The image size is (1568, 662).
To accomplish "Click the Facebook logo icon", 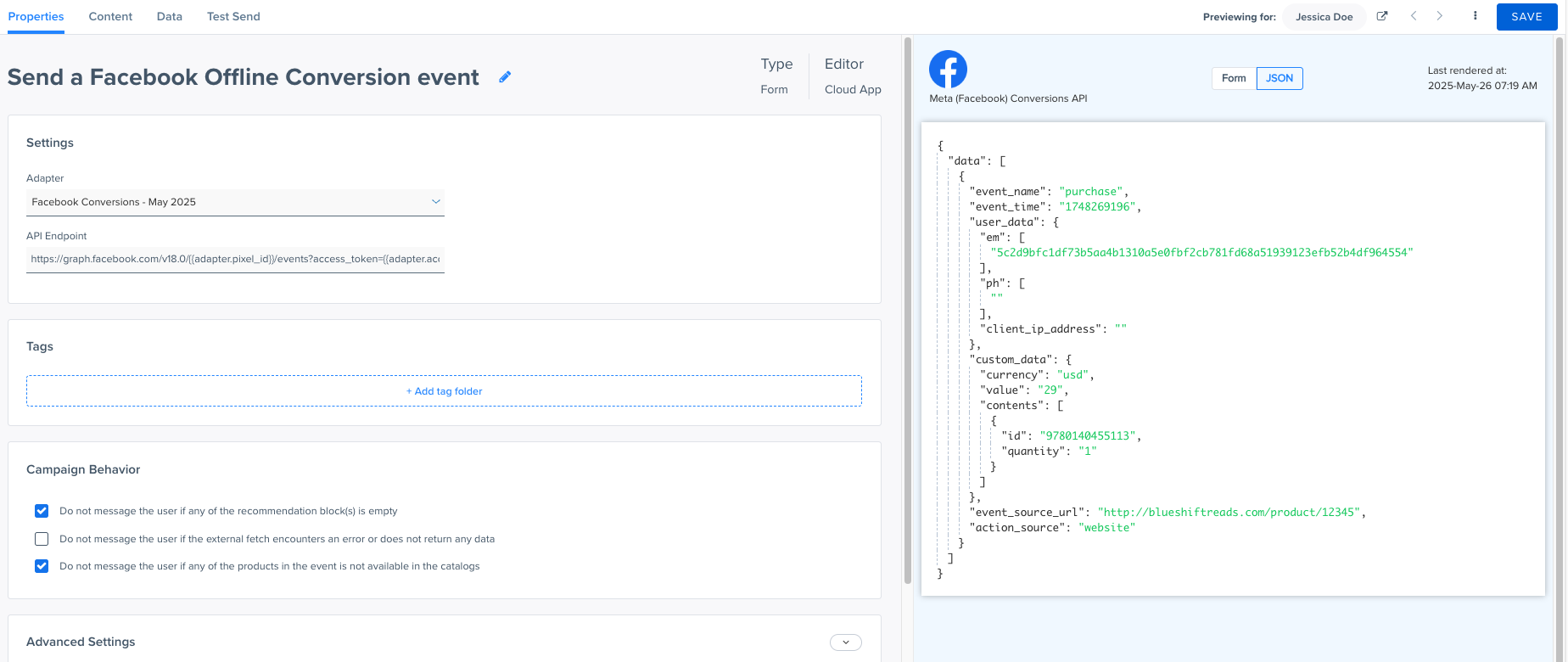I will pyautogui.click(x=948, y=69).
